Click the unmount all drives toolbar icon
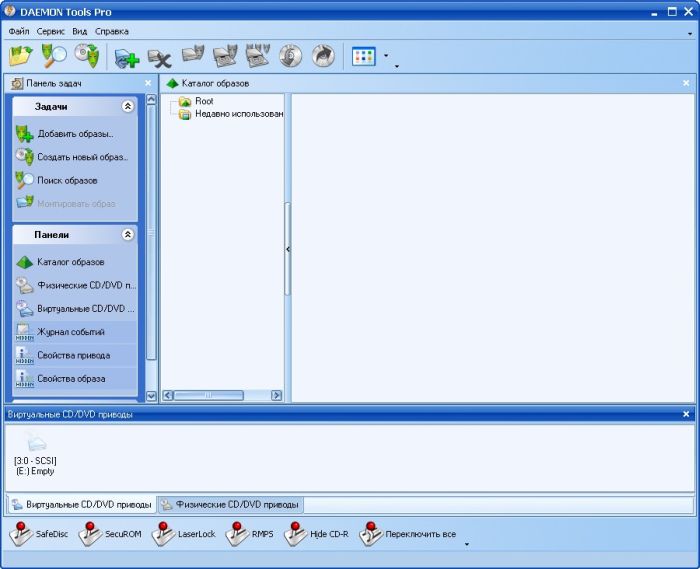Image resolution: width=700 pixels, height=569 pixels. point(258,56)
